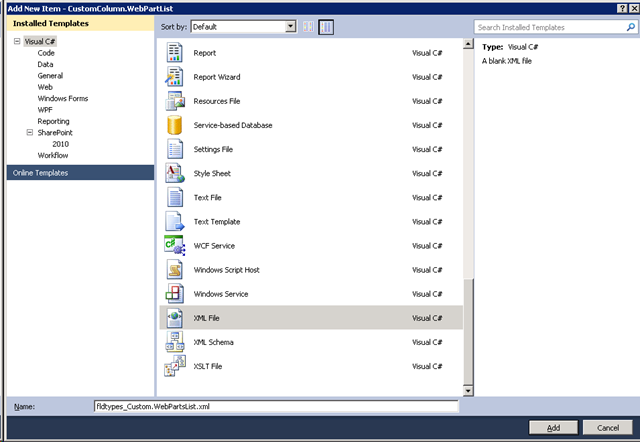Click the Resources File icon
The width and height of the screenshot is (640, 442).
175,101
